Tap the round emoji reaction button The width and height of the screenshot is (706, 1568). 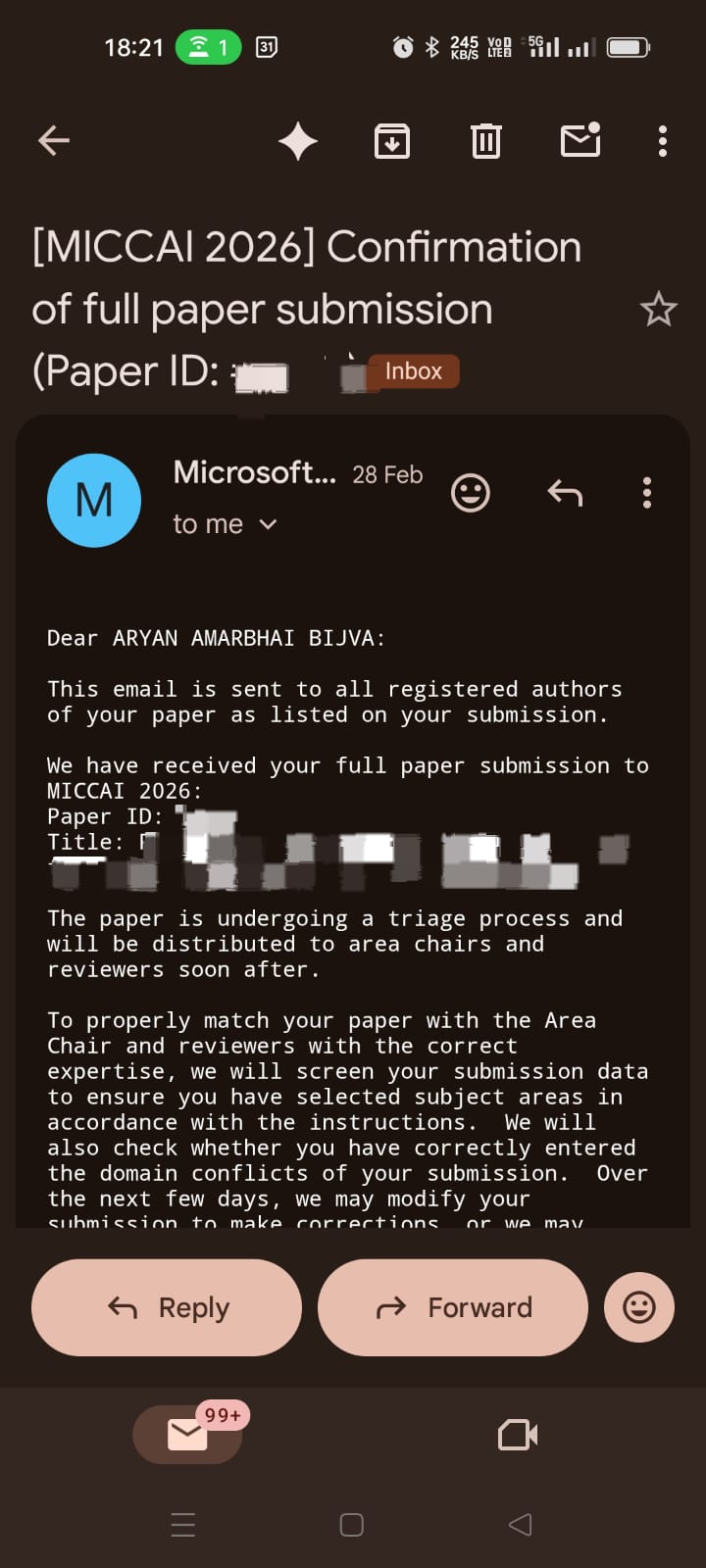639,1307
